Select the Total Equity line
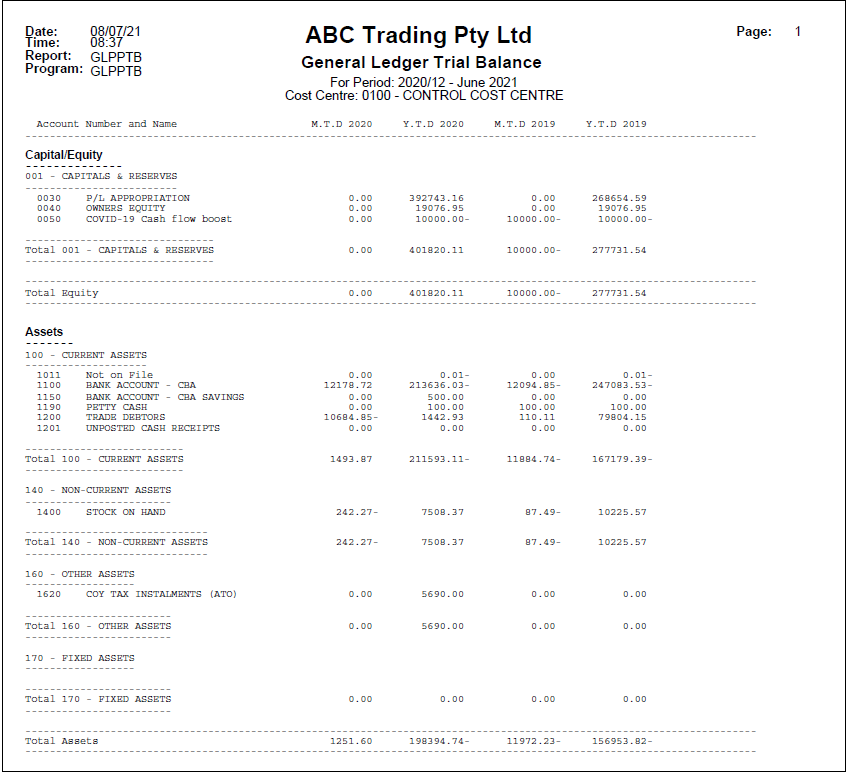 coord(56,292)
